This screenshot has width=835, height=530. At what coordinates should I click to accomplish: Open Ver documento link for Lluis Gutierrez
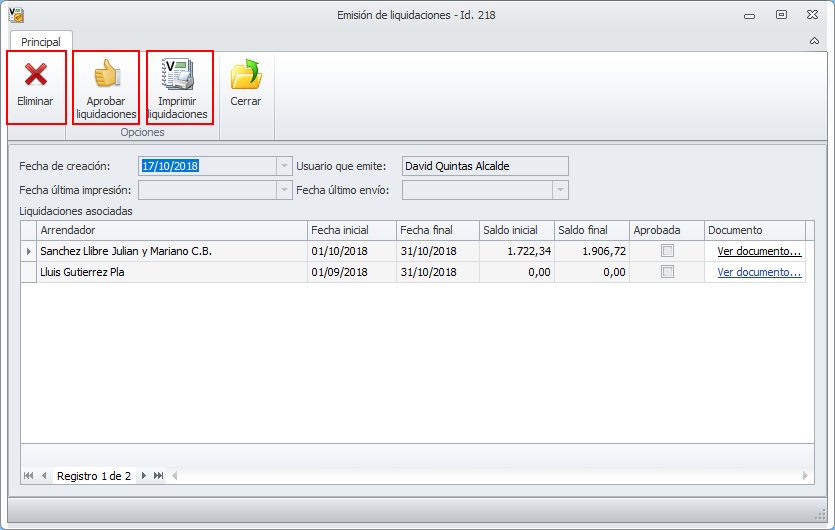pyautogui.click(x=759, y=272)
